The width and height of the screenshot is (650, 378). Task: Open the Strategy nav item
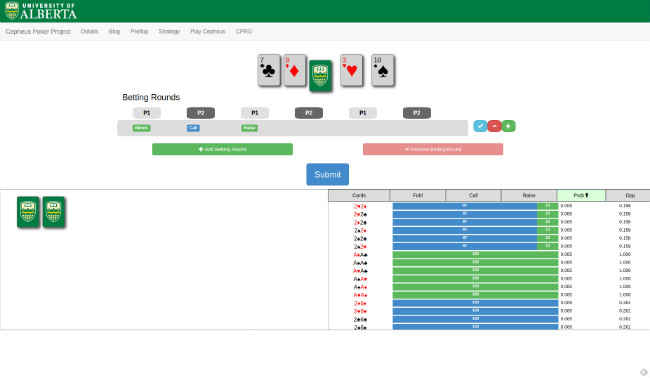[x=169, y=32]
